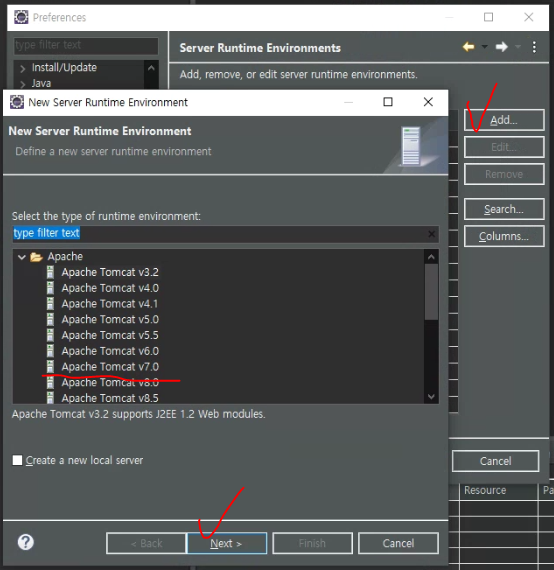Screen dimensions: 554x570
Task: Click Edit... in Preferences
Action: tap(504, 147)
